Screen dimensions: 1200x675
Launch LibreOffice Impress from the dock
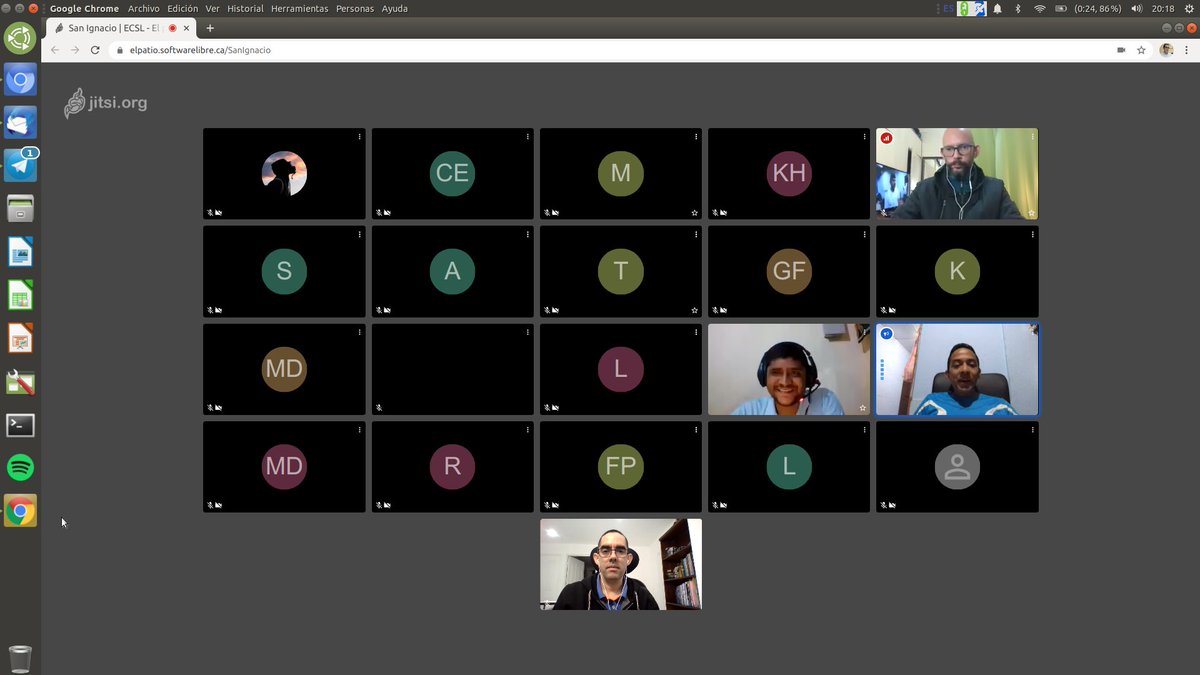[20, 338]
